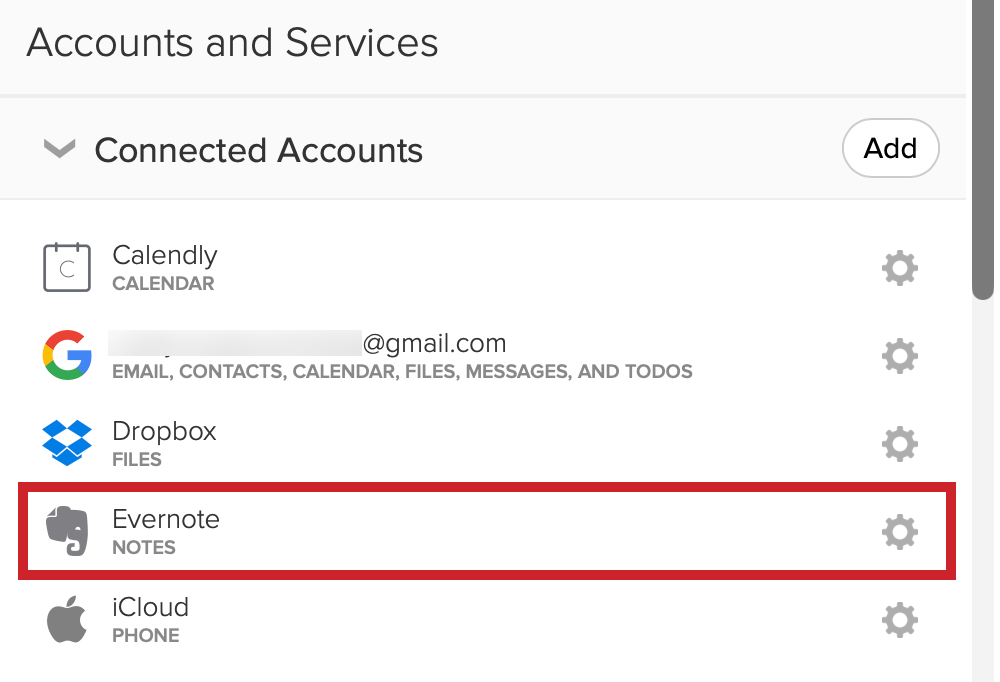Screen dimensions: 1000x682
Task: Collapse the Connected Accounts chevron
Action: click(59, 149)
